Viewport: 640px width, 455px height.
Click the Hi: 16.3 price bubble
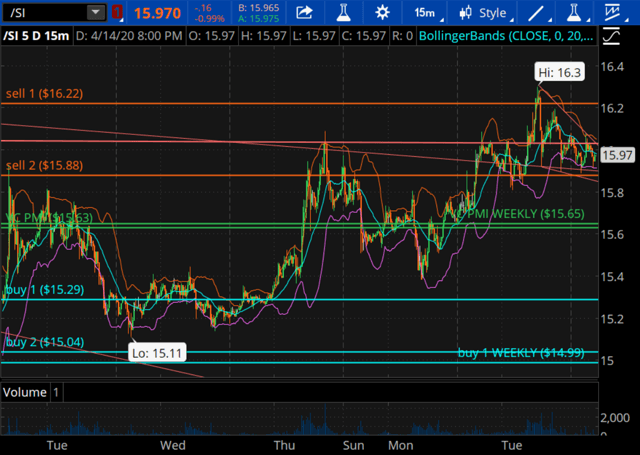pyautogui.click(x=560, y=72)
